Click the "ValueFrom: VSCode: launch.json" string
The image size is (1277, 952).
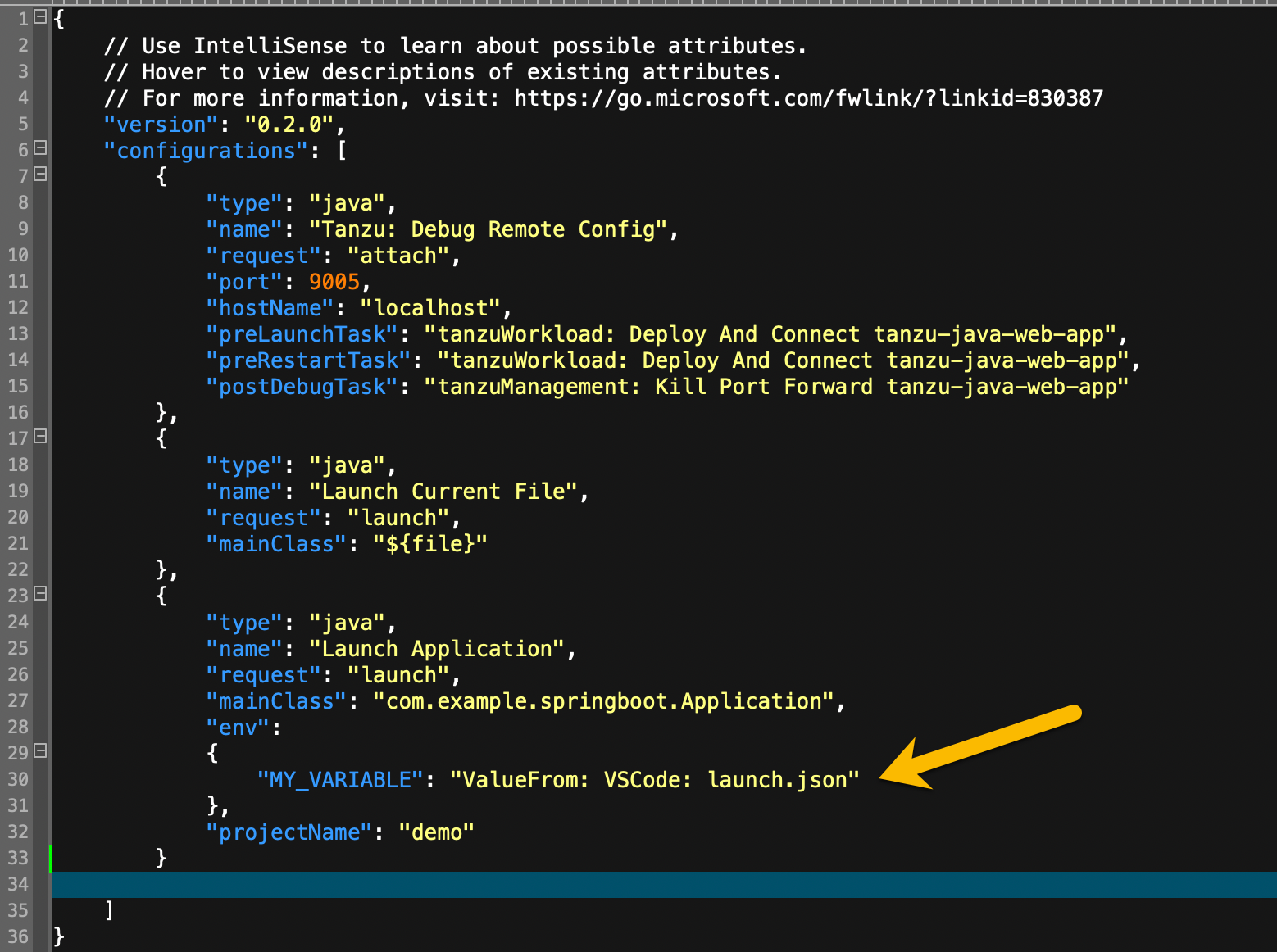point(654,780)
